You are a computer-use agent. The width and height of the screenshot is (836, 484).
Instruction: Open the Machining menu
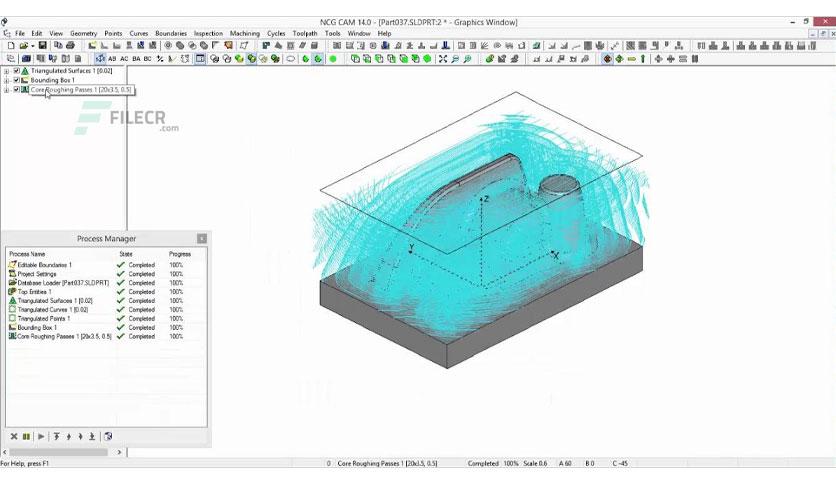[x=245, y=33]
